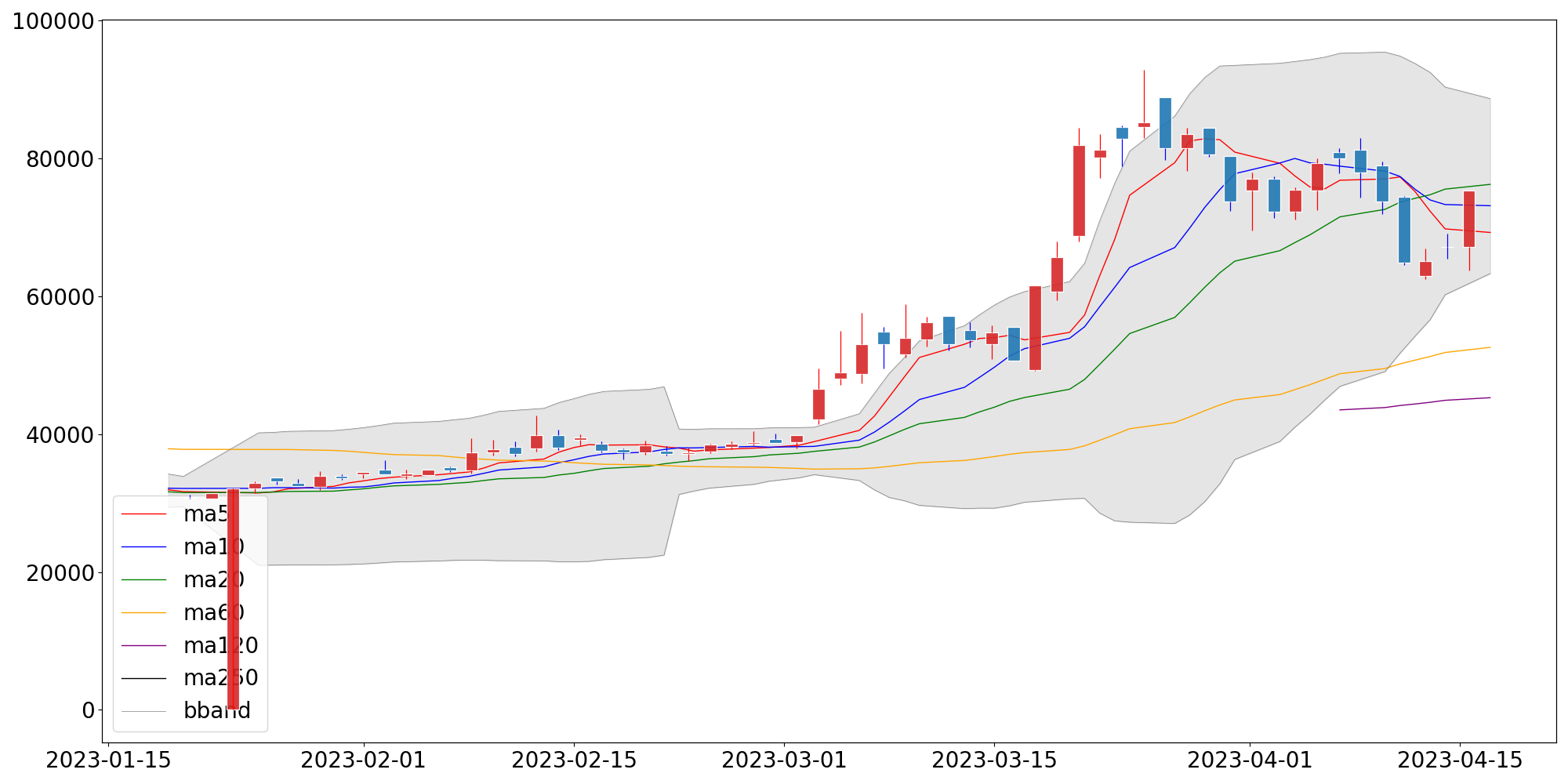Click the 0 y-axis label
This screenshot has width=1568, height=784.
(x=88, y=711)
